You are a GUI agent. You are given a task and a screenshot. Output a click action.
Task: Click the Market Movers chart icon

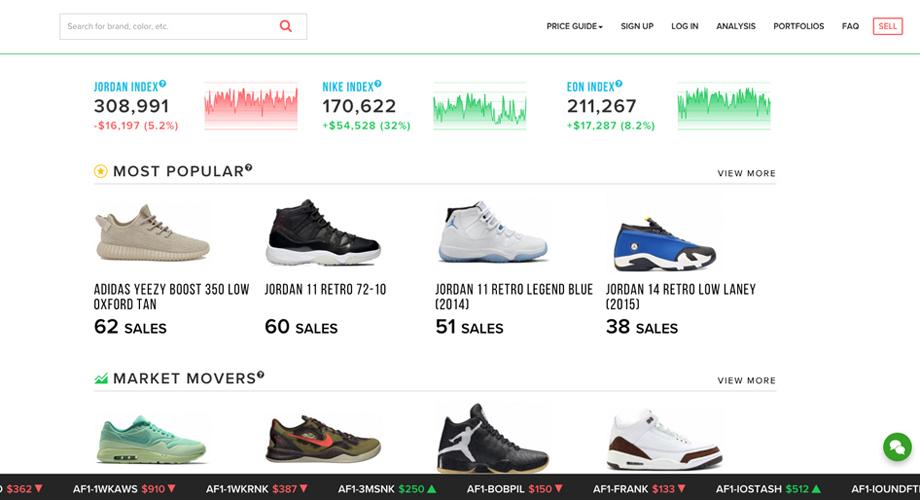tap(101, 379)
